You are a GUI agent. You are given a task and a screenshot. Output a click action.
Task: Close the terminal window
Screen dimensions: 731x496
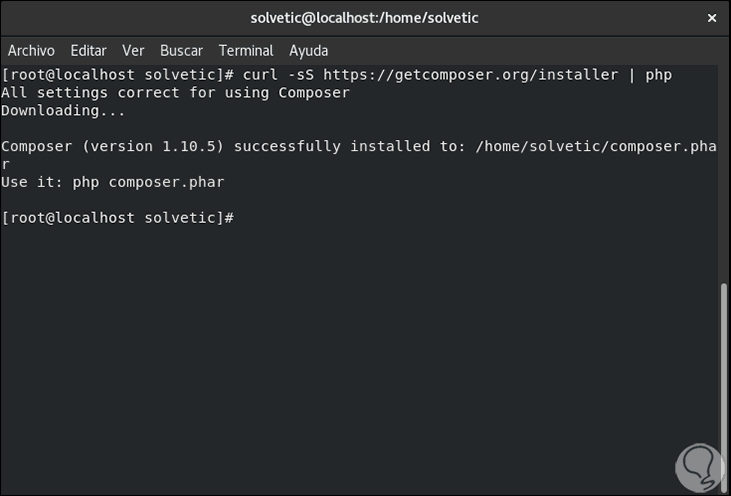(711, 17)
